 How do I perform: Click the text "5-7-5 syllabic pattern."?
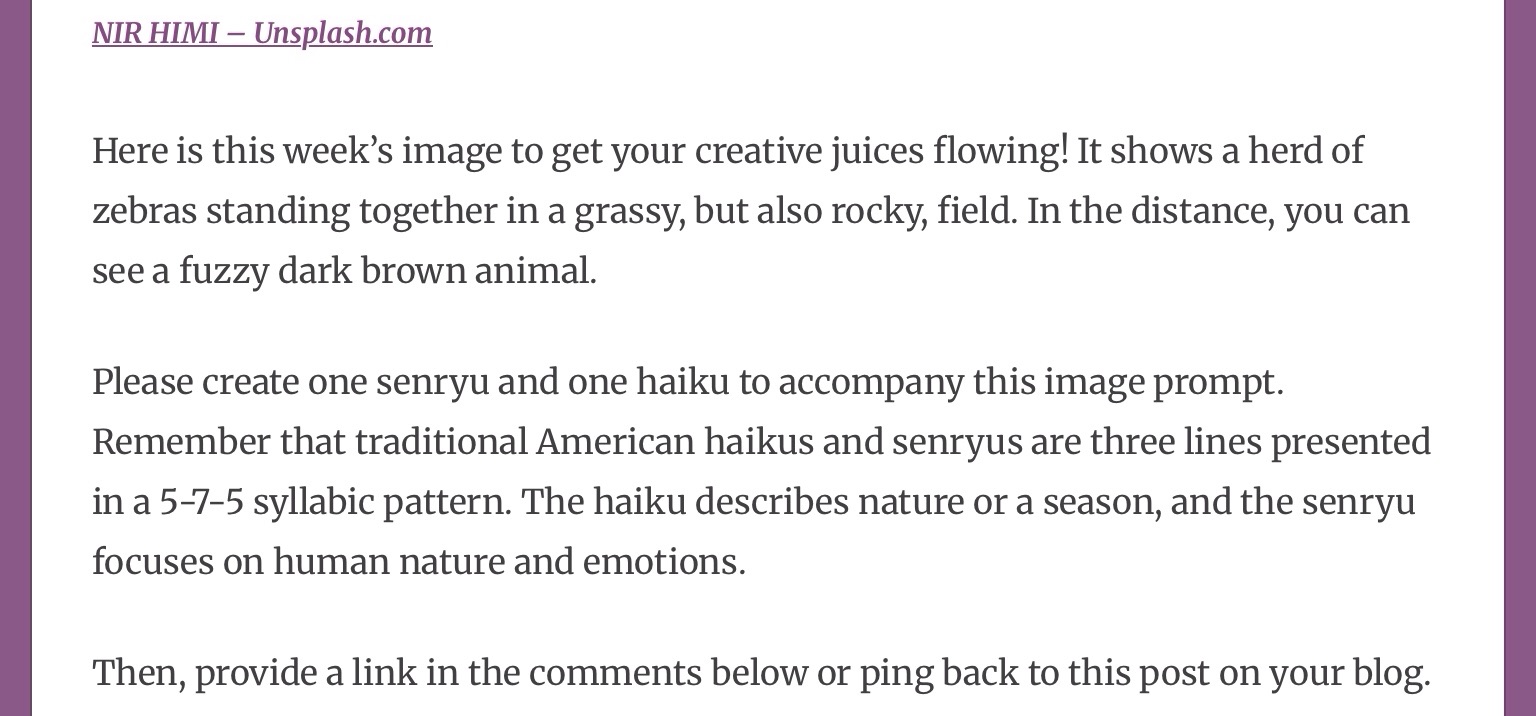[x=335, y=502]
